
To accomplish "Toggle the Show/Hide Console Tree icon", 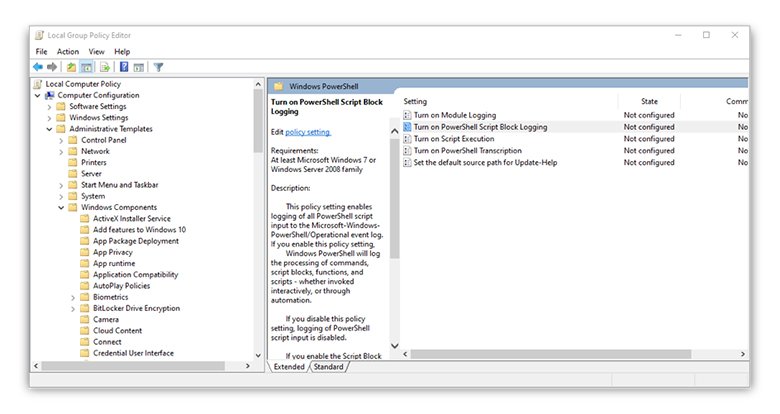I will [87, 67].
